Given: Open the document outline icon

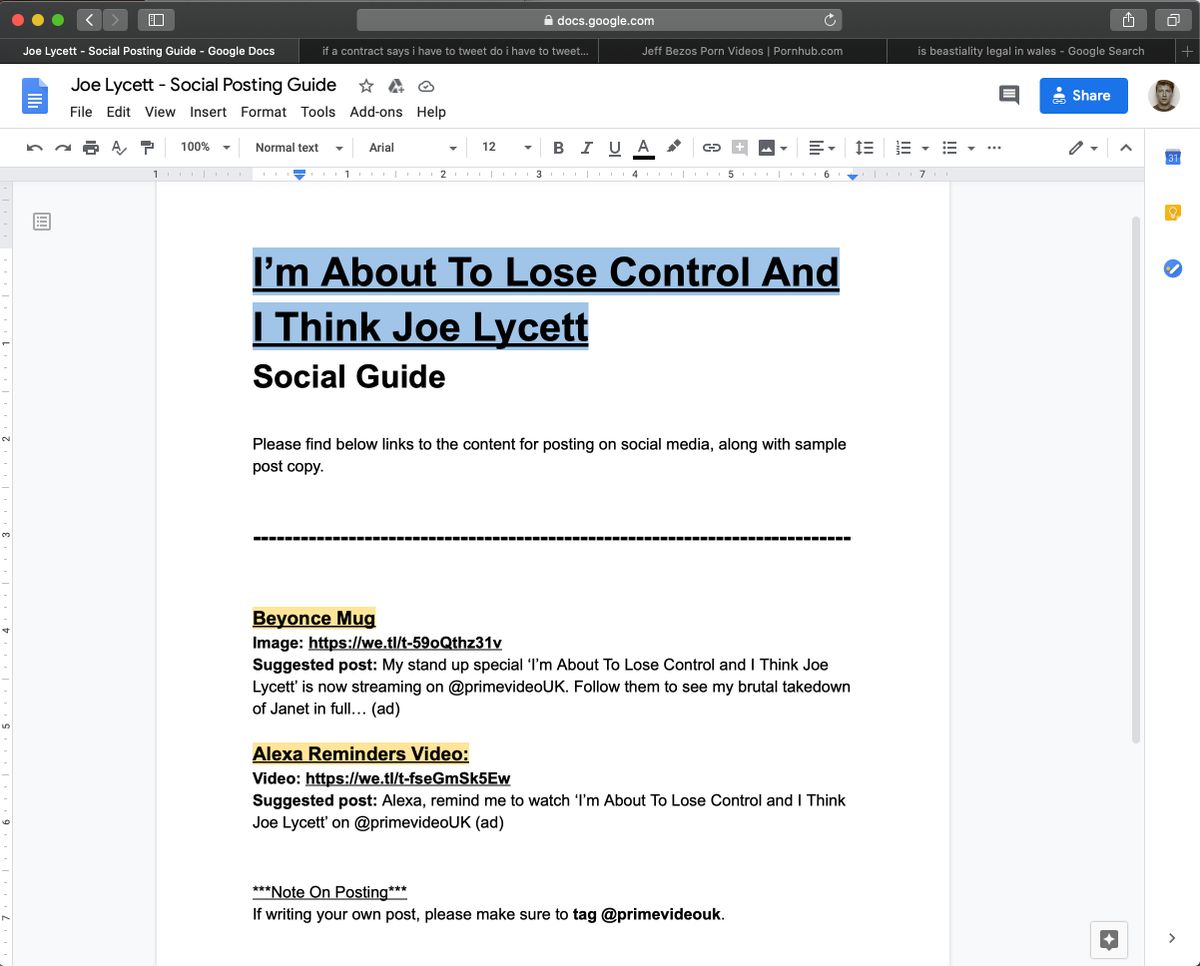Looking at the screenshot, I should click(42, 221).
